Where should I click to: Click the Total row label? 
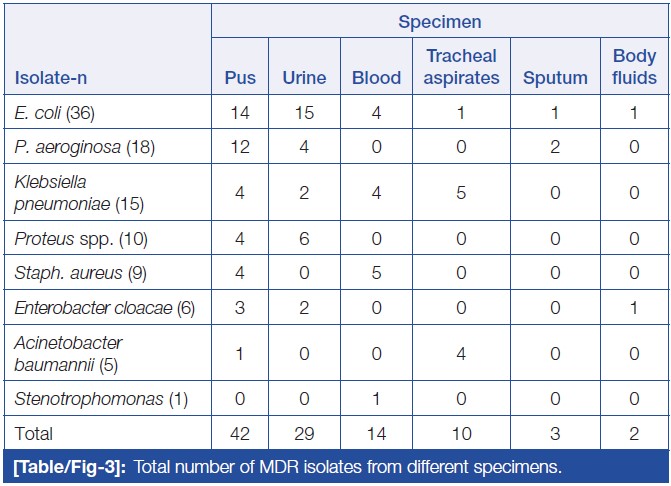(34, 434)
